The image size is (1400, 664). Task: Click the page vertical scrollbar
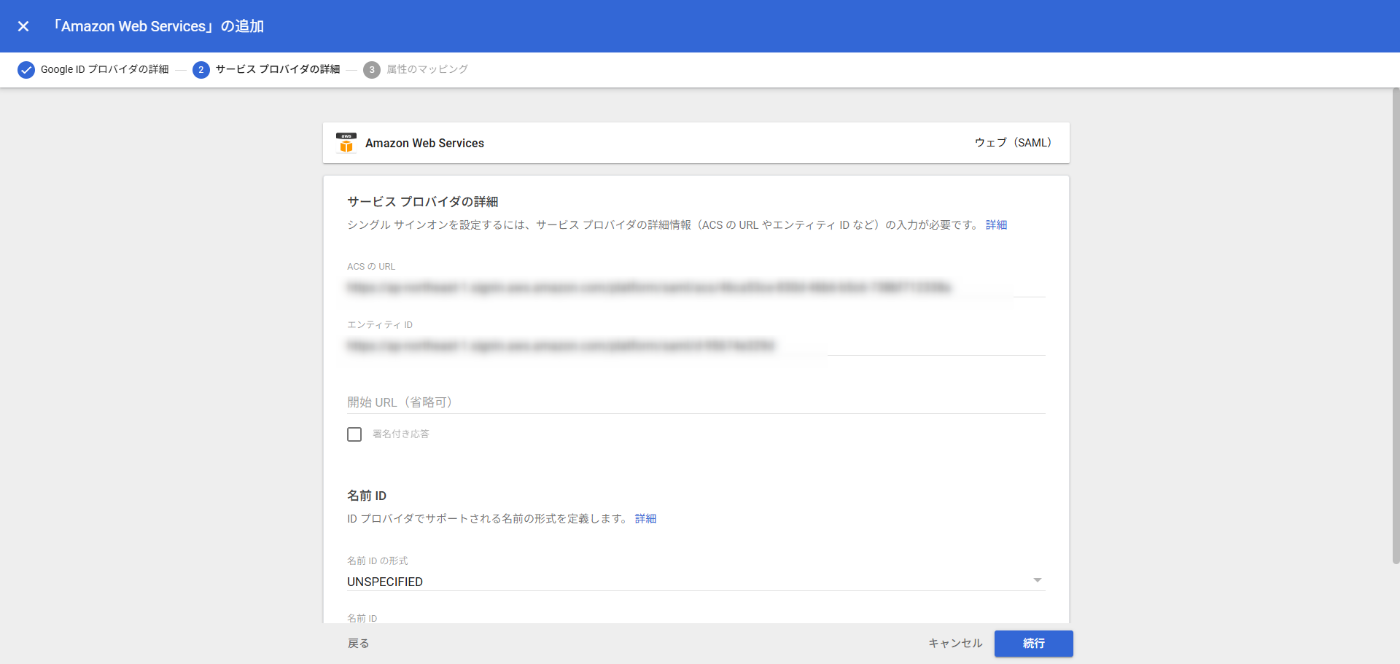pos(1395,325)
